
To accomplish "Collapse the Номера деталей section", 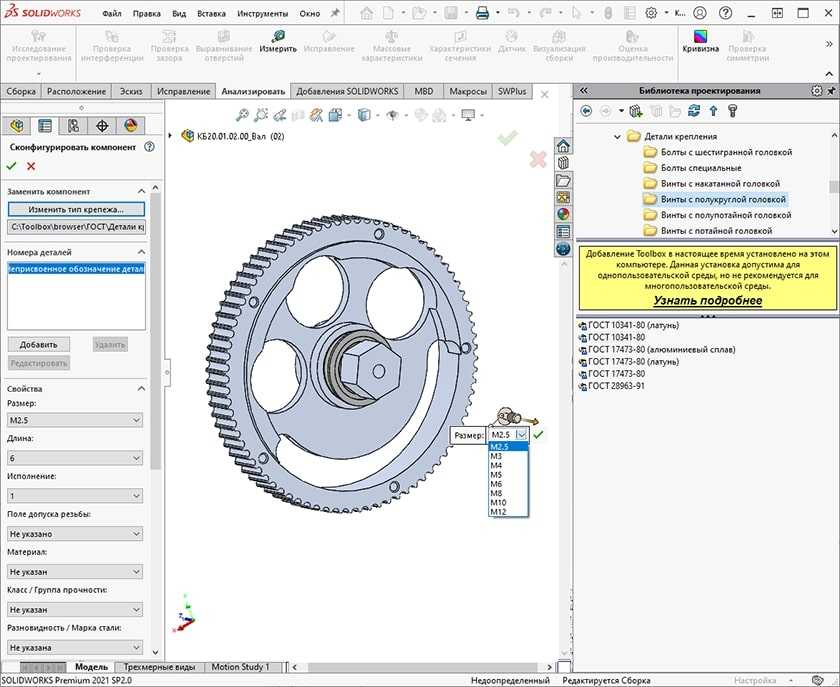I will click(x=141, y=252).
